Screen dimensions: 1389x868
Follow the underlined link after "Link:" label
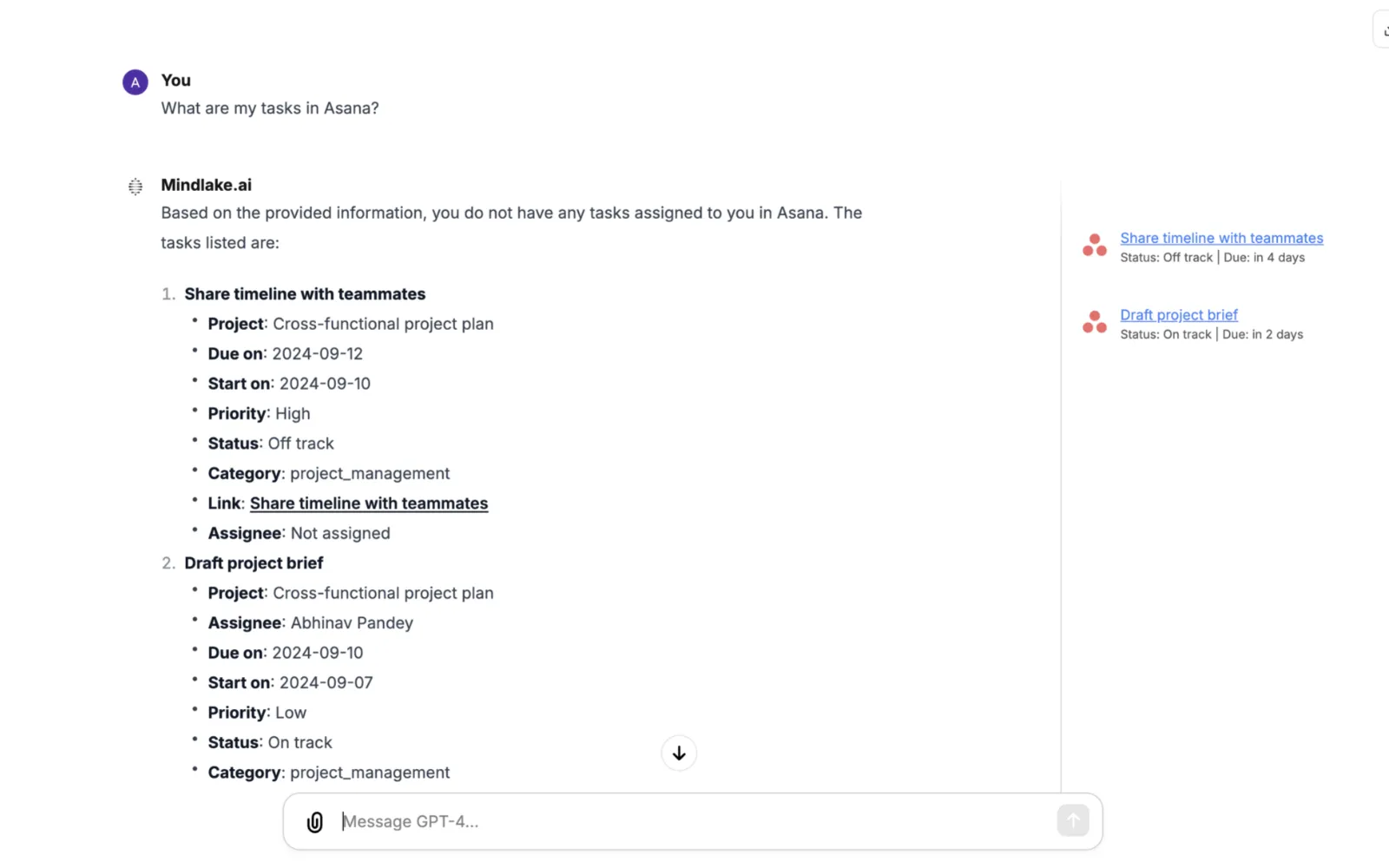pos(369,503)
